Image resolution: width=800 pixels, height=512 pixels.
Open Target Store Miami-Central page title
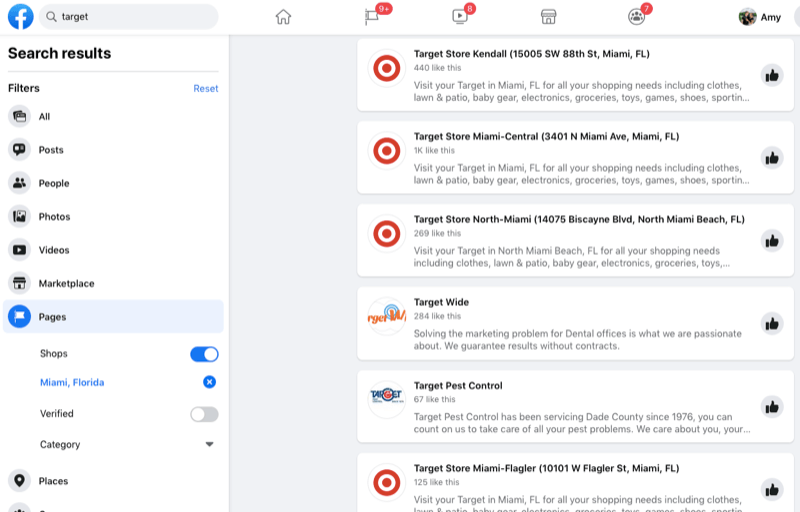546,136
